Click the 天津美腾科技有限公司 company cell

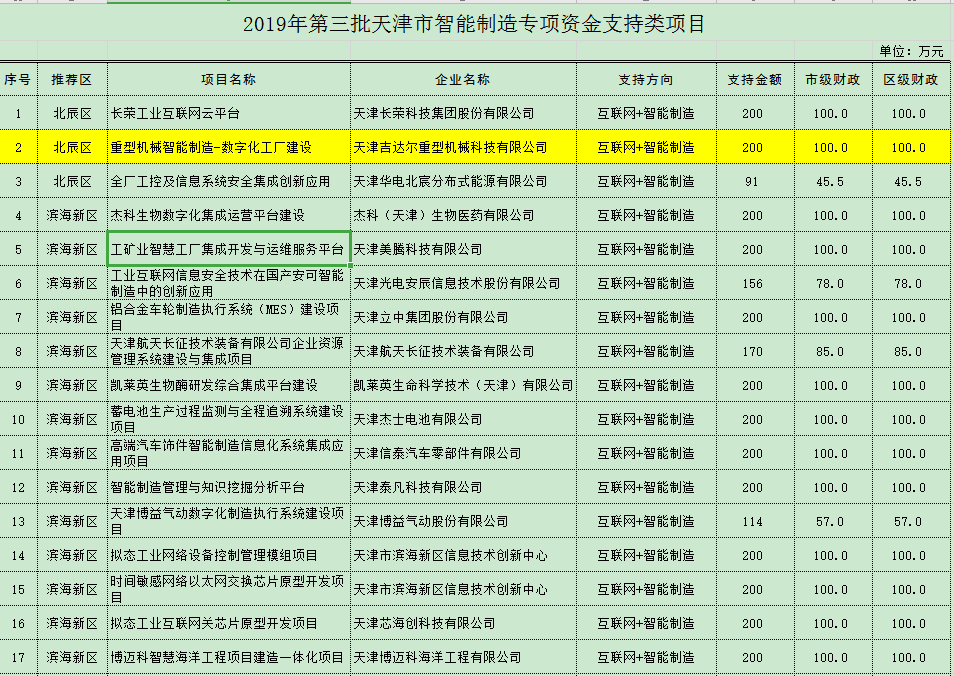(463, 249)
